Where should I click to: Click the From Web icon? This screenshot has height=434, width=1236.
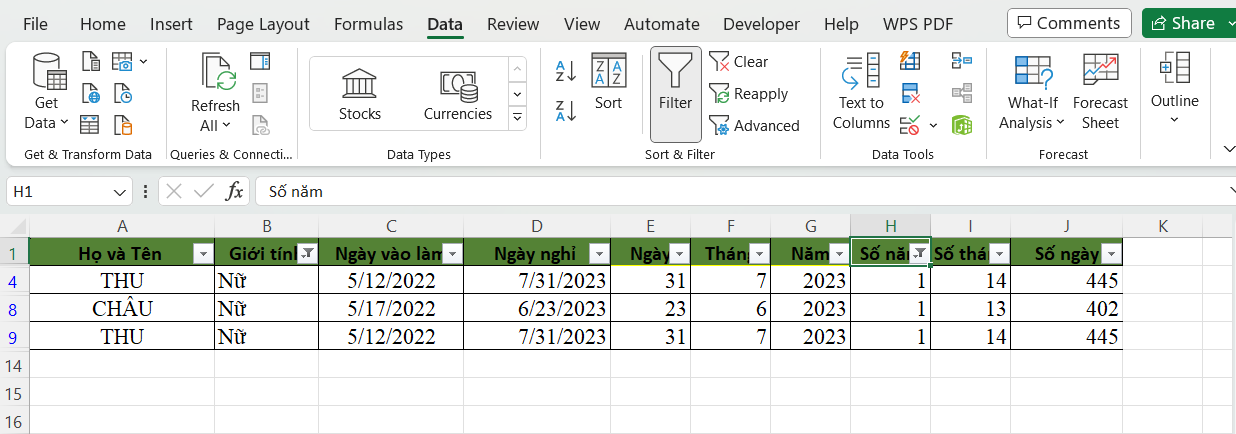(x=91, y=94)
